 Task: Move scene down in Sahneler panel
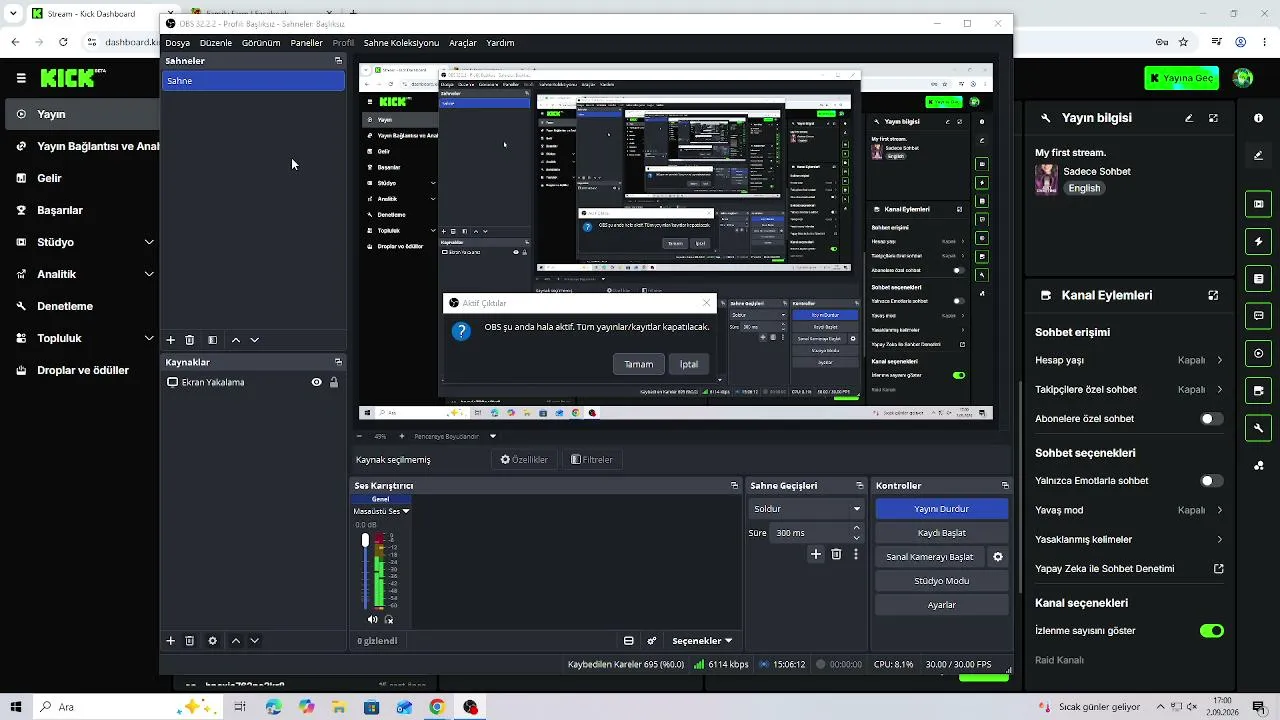[254, 340]
